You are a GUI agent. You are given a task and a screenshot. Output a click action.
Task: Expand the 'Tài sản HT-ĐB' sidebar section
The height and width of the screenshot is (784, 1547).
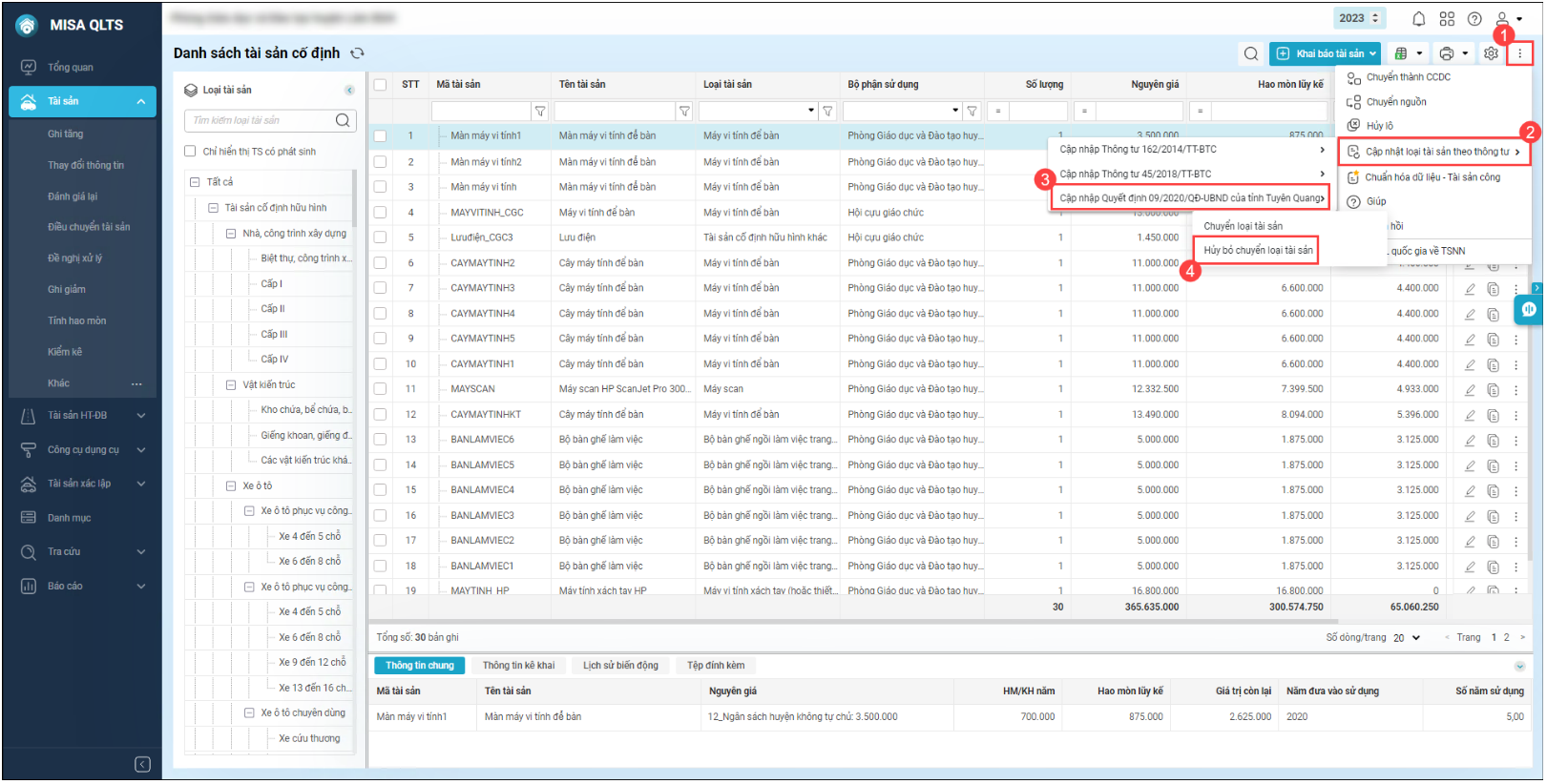tap(141, 416)
